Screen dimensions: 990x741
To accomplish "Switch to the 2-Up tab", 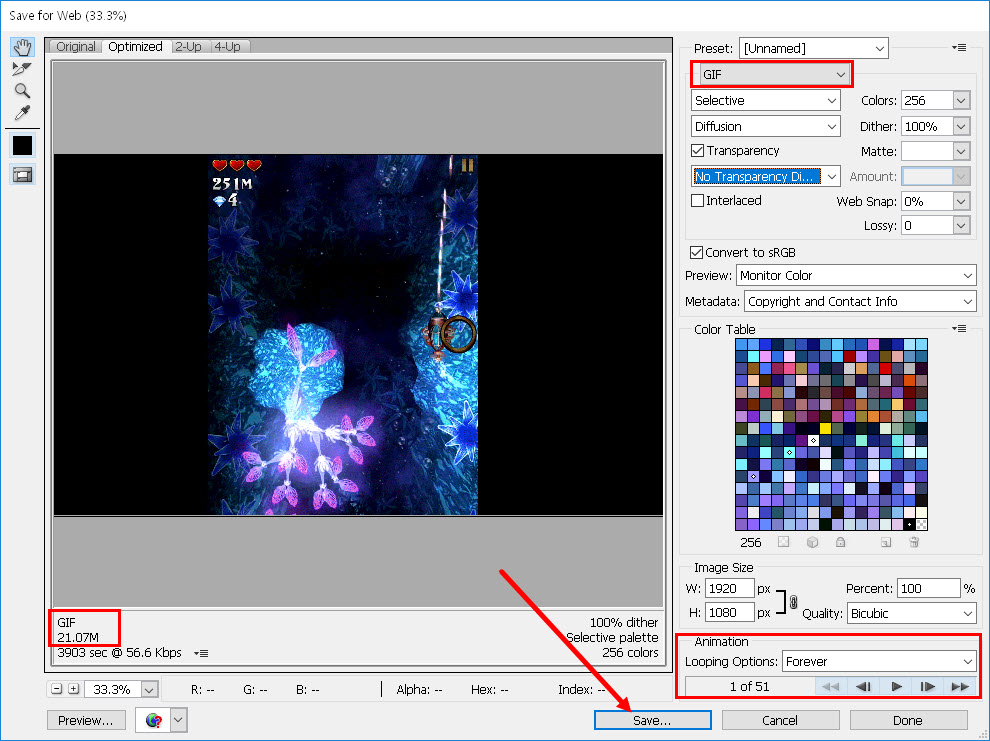I will click(x=188, y=47).
